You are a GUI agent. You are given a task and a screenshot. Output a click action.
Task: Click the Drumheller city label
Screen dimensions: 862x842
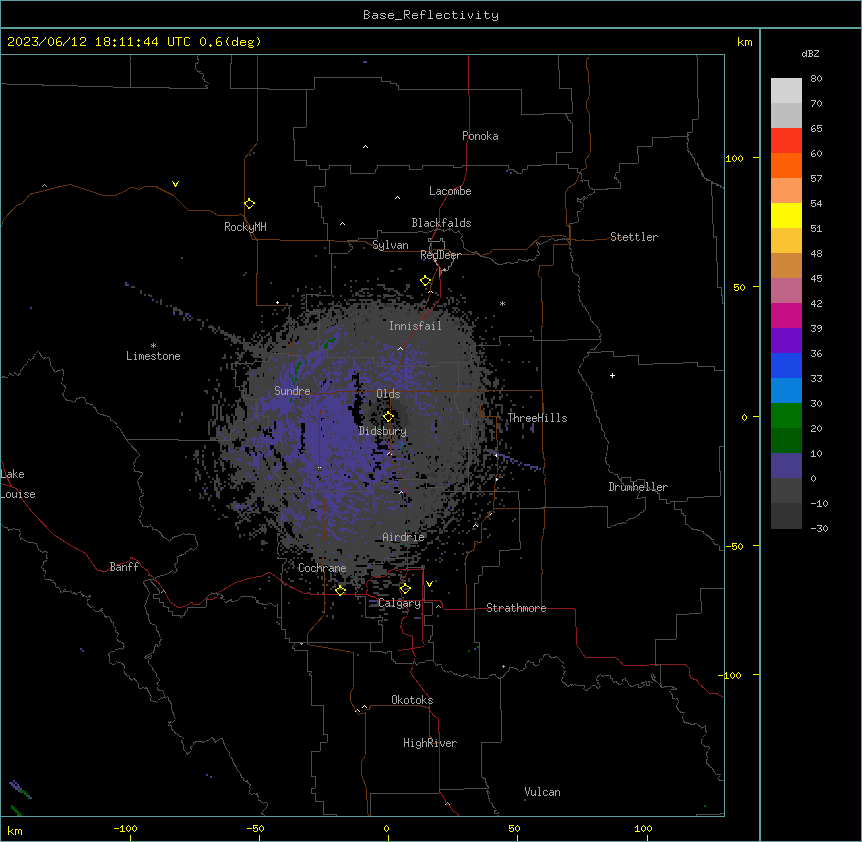click(x=638, y=487)
